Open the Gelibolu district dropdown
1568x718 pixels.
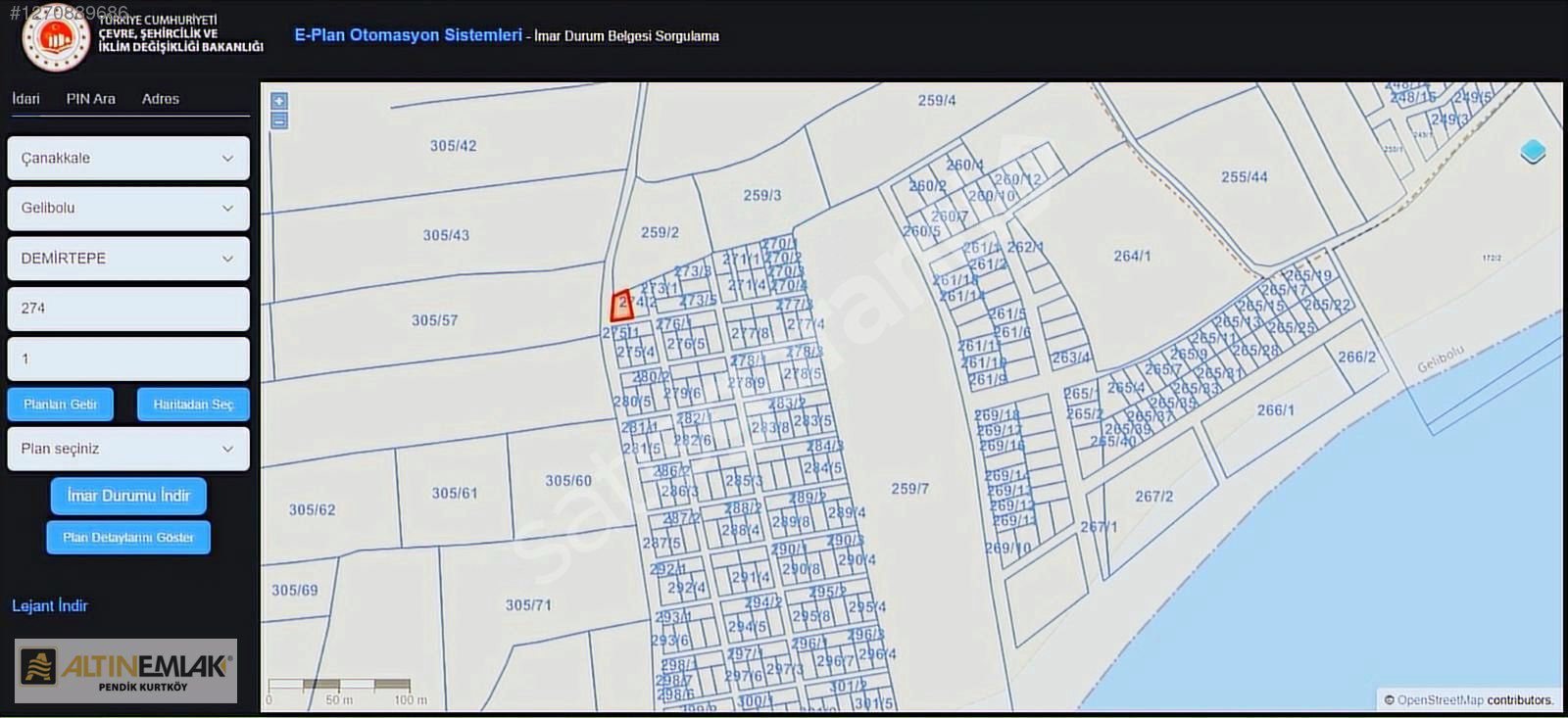pyautogui.click(x=128, y=208)
